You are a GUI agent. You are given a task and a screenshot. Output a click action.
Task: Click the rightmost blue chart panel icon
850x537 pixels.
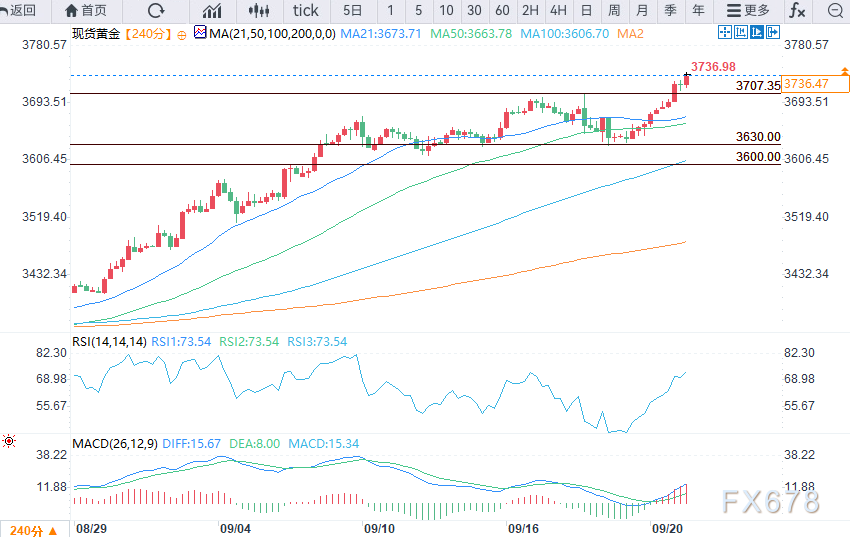coord(772,33)
